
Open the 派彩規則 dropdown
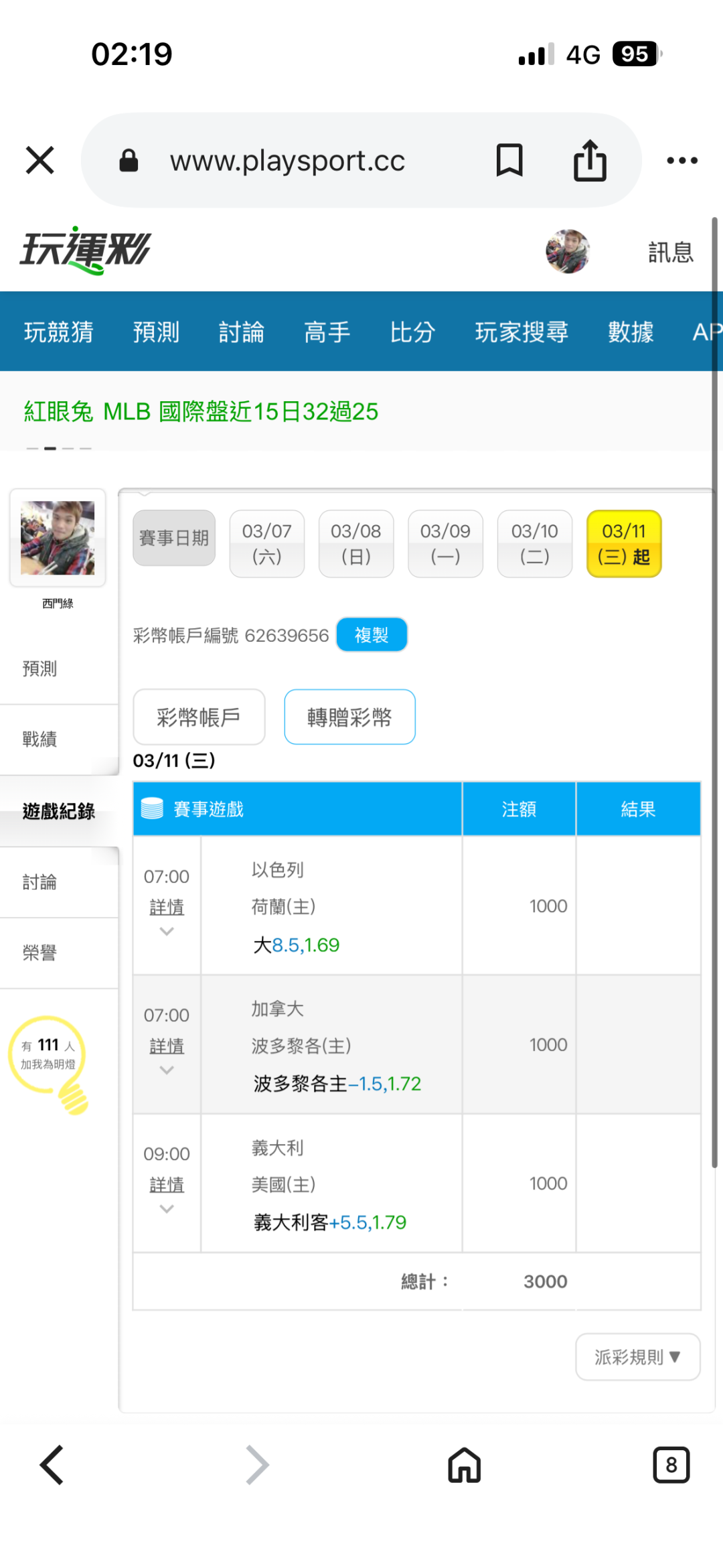pyautogui.click(x=637, y=1357)
